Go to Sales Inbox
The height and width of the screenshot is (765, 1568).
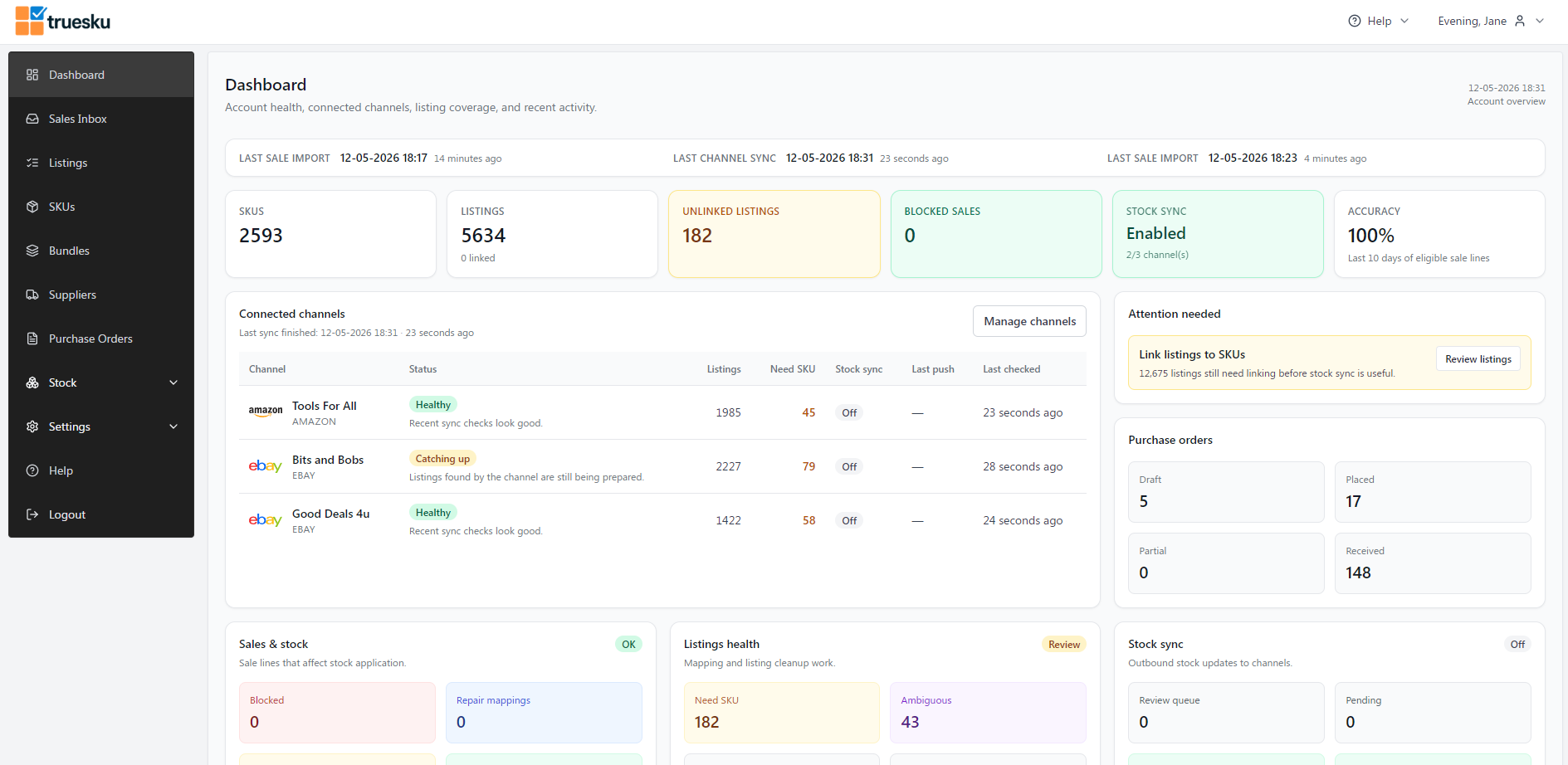click(x=101, y=119)
